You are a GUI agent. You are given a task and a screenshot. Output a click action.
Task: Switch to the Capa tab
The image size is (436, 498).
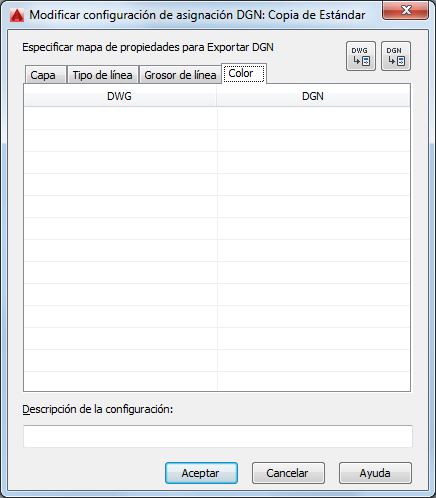[45, 75]
